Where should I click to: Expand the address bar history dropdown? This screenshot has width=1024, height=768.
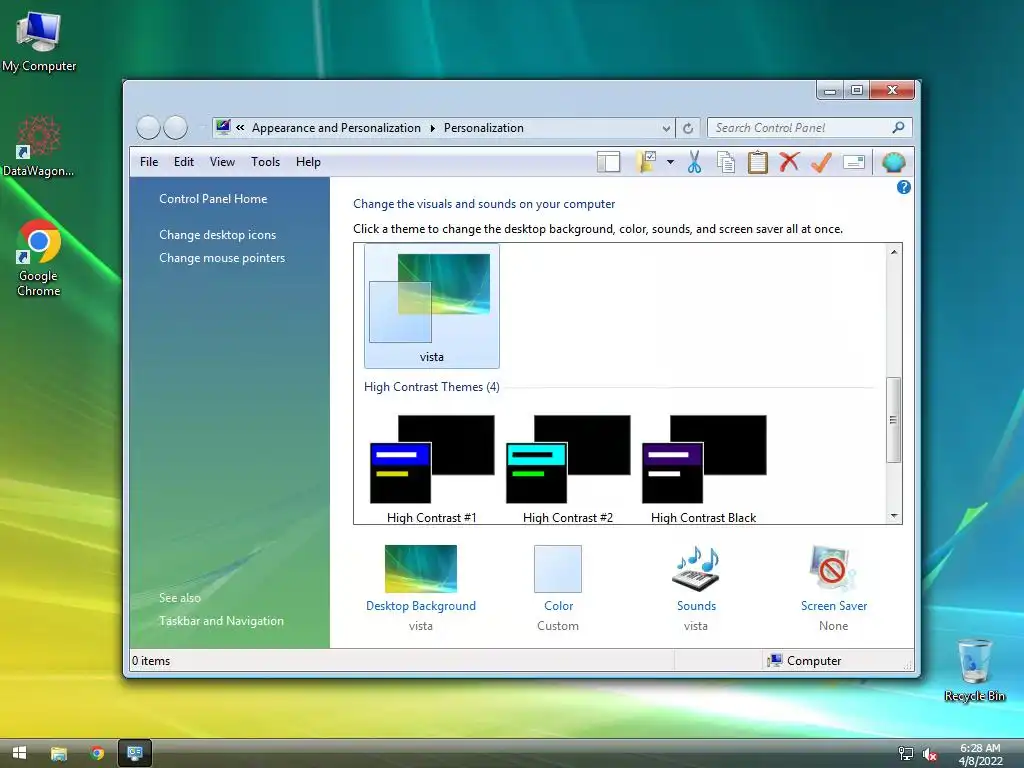pos(665,129)
